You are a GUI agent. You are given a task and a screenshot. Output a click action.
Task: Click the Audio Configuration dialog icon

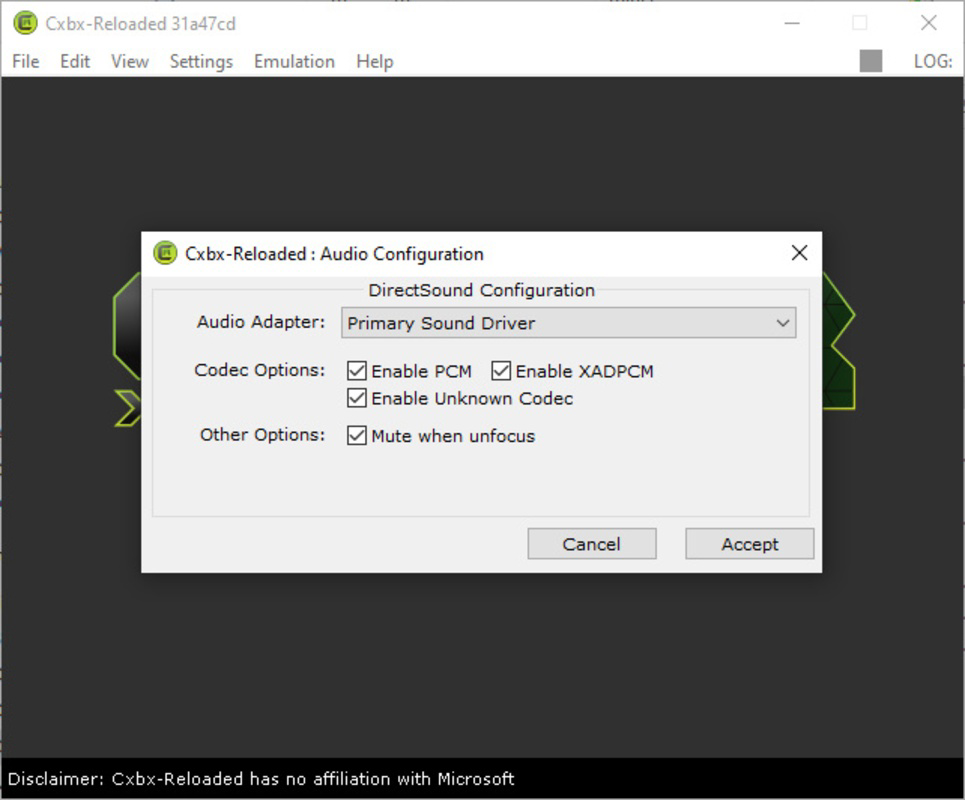[165, 253]
